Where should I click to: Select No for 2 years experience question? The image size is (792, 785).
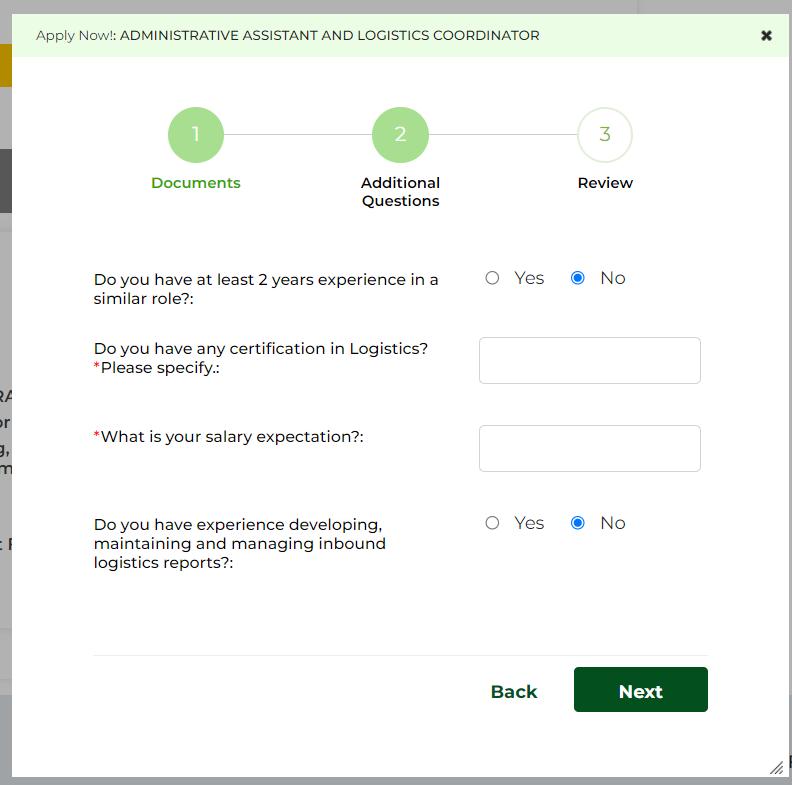[x=577, y=278]
